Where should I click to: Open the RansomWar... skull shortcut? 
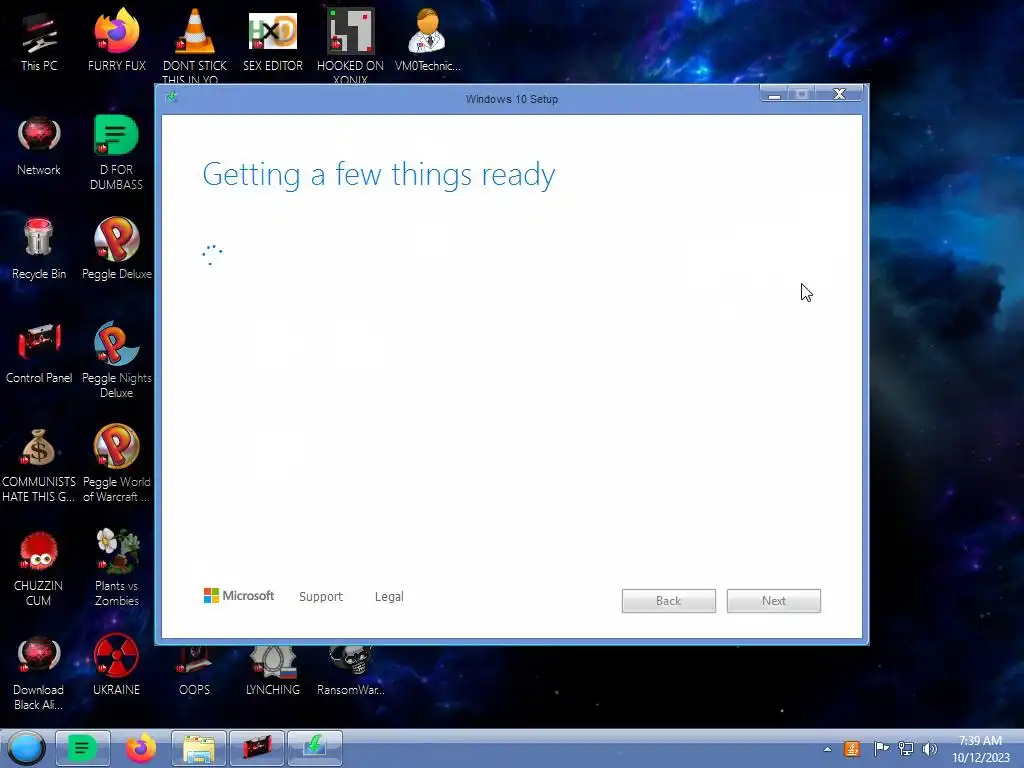[350, 671]
